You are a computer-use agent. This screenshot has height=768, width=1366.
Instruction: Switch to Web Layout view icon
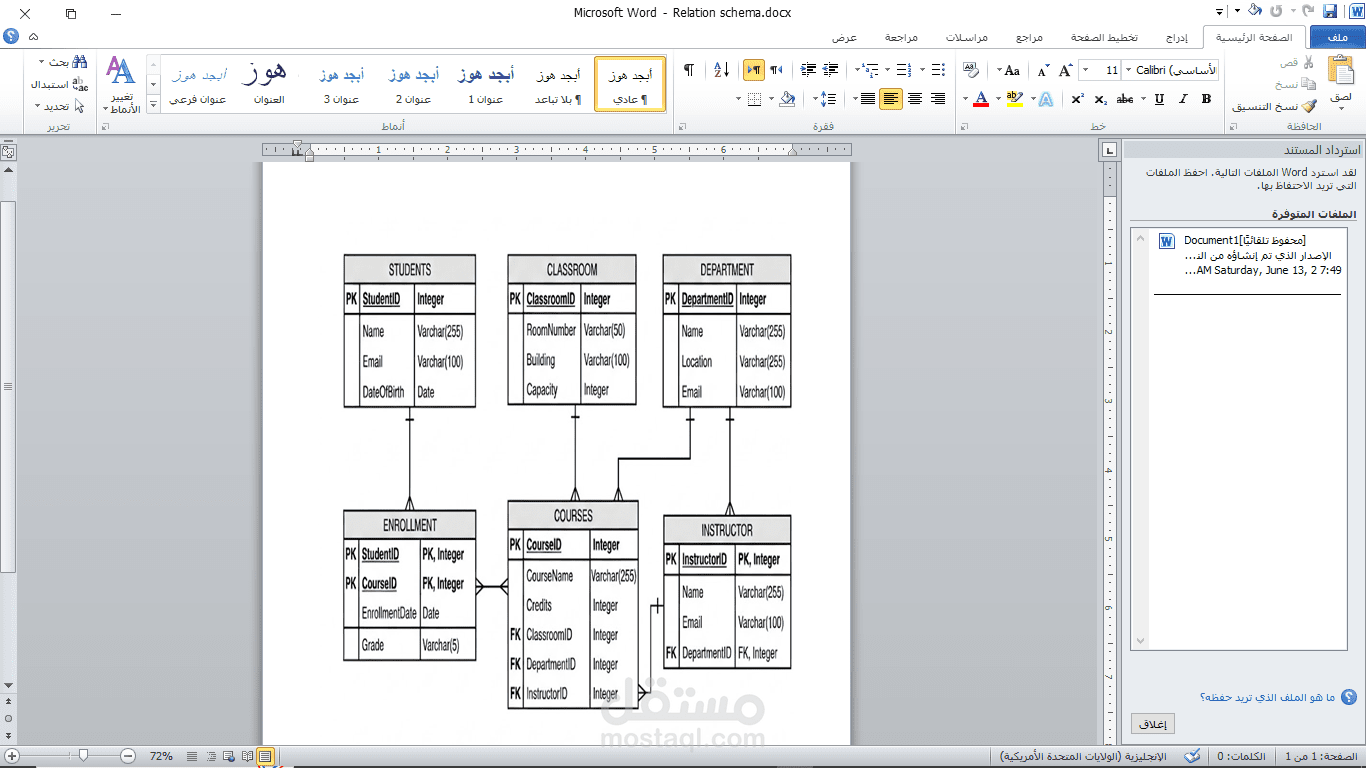pyautogui.click(x=229, y=756)
